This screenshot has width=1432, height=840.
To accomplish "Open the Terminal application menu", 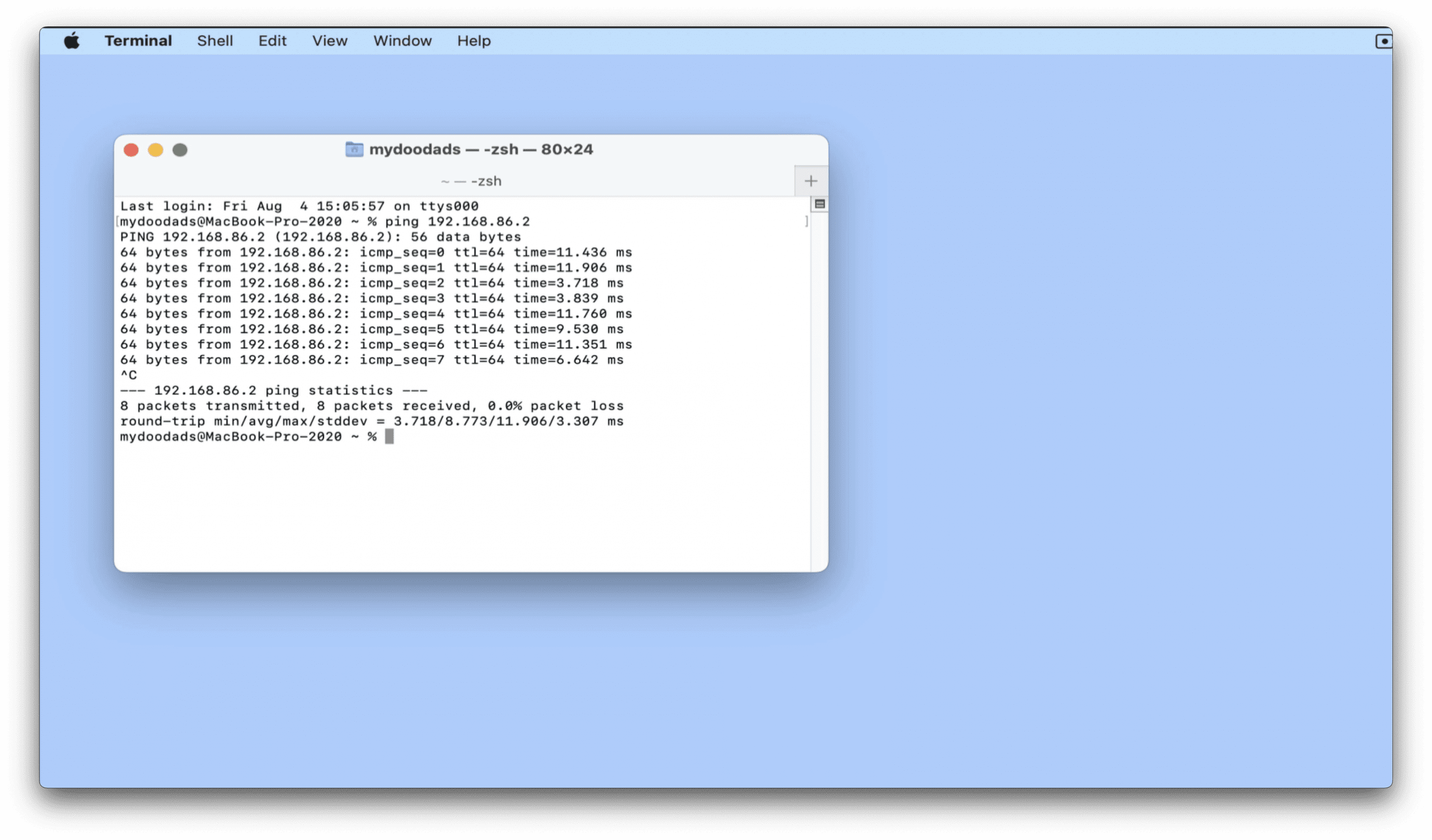I will (x=138, y=41).
